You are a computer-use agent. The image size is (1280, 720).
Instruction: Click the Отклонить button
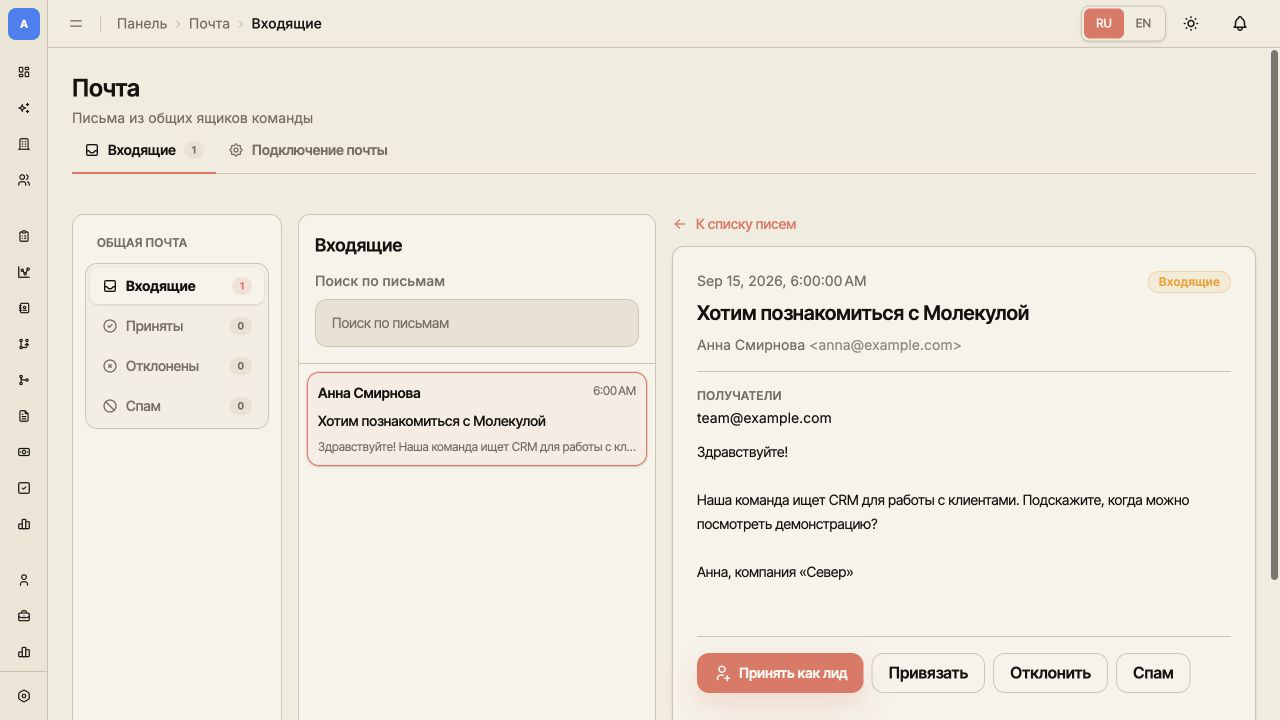pyautogui.click(x=1050, y=673)
